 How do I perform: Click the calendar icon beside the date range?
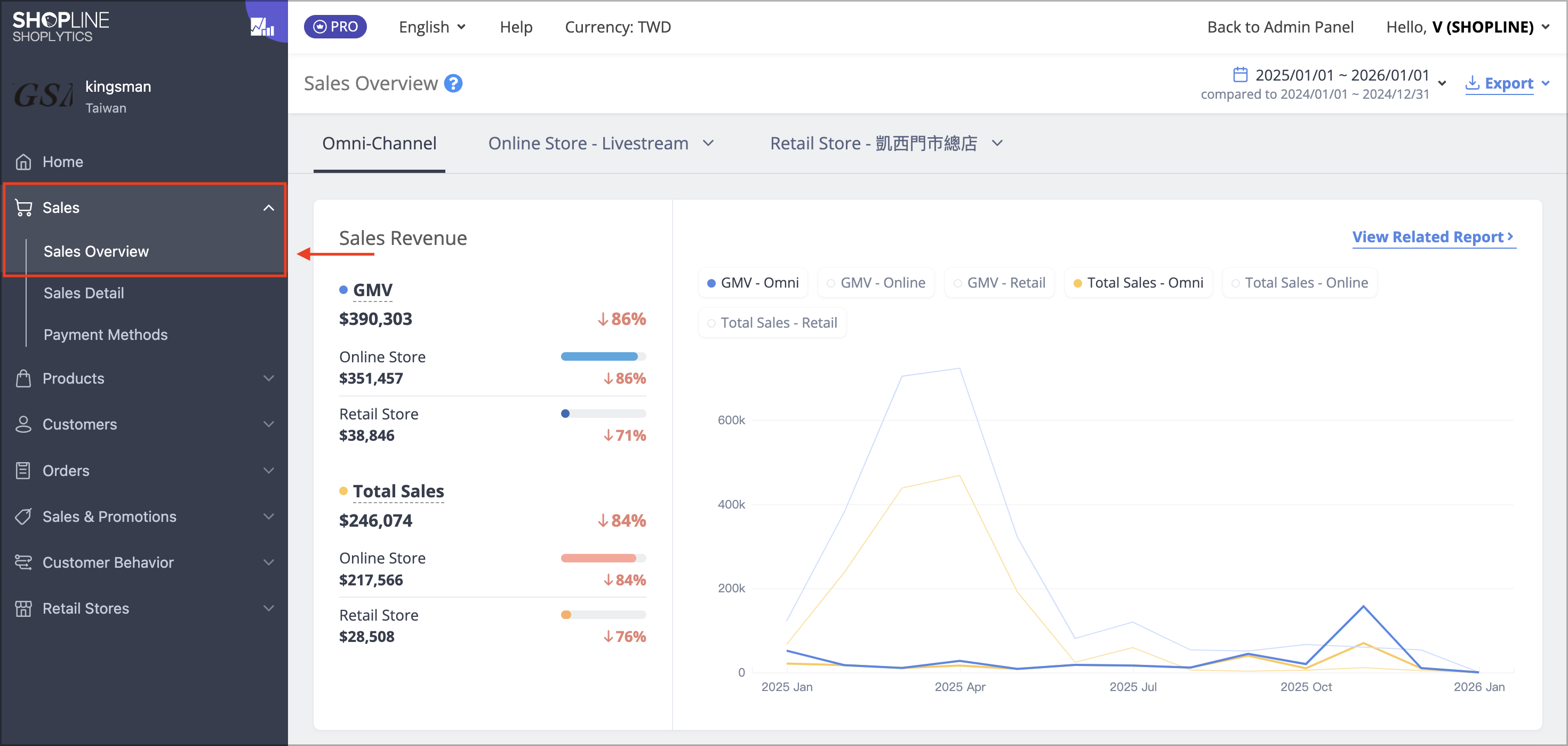point(1240,75)
